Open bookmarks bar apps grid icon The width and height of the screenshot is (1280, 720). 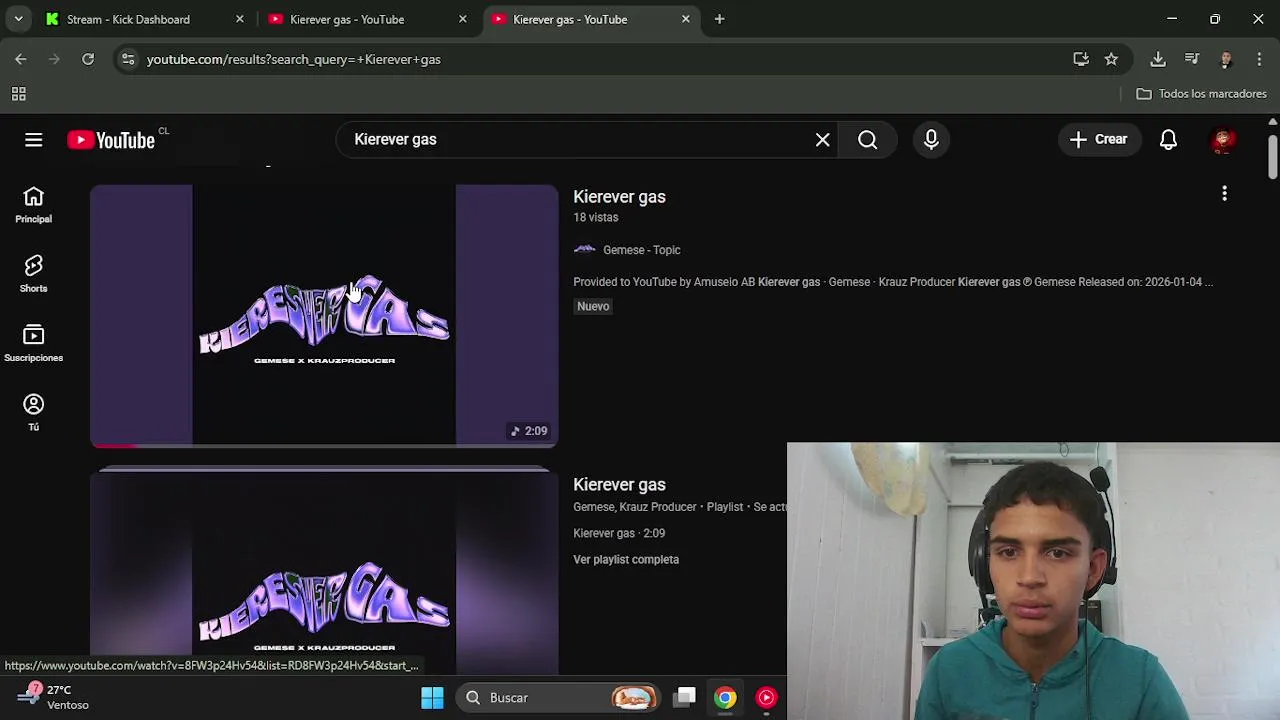[x=18, y=94]
